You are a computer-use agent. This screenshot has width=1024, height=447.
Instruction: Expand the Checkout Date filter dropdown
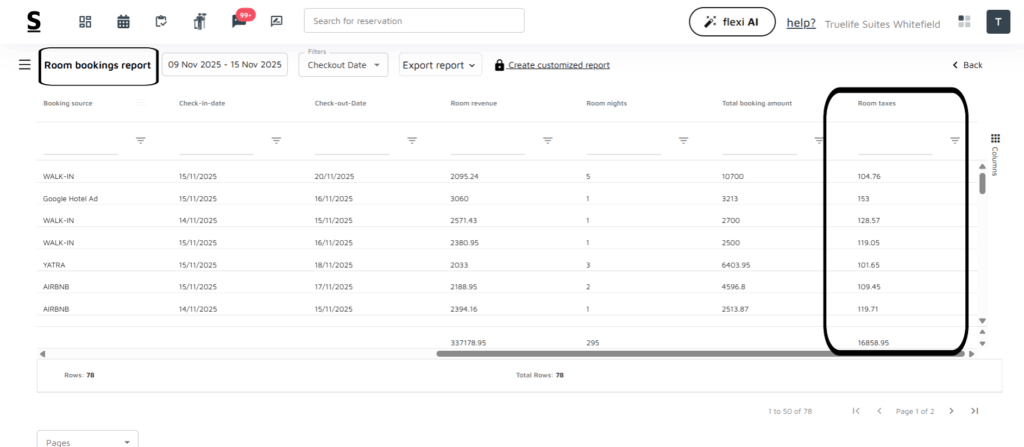pyautogui.click(x=343, y=65)
